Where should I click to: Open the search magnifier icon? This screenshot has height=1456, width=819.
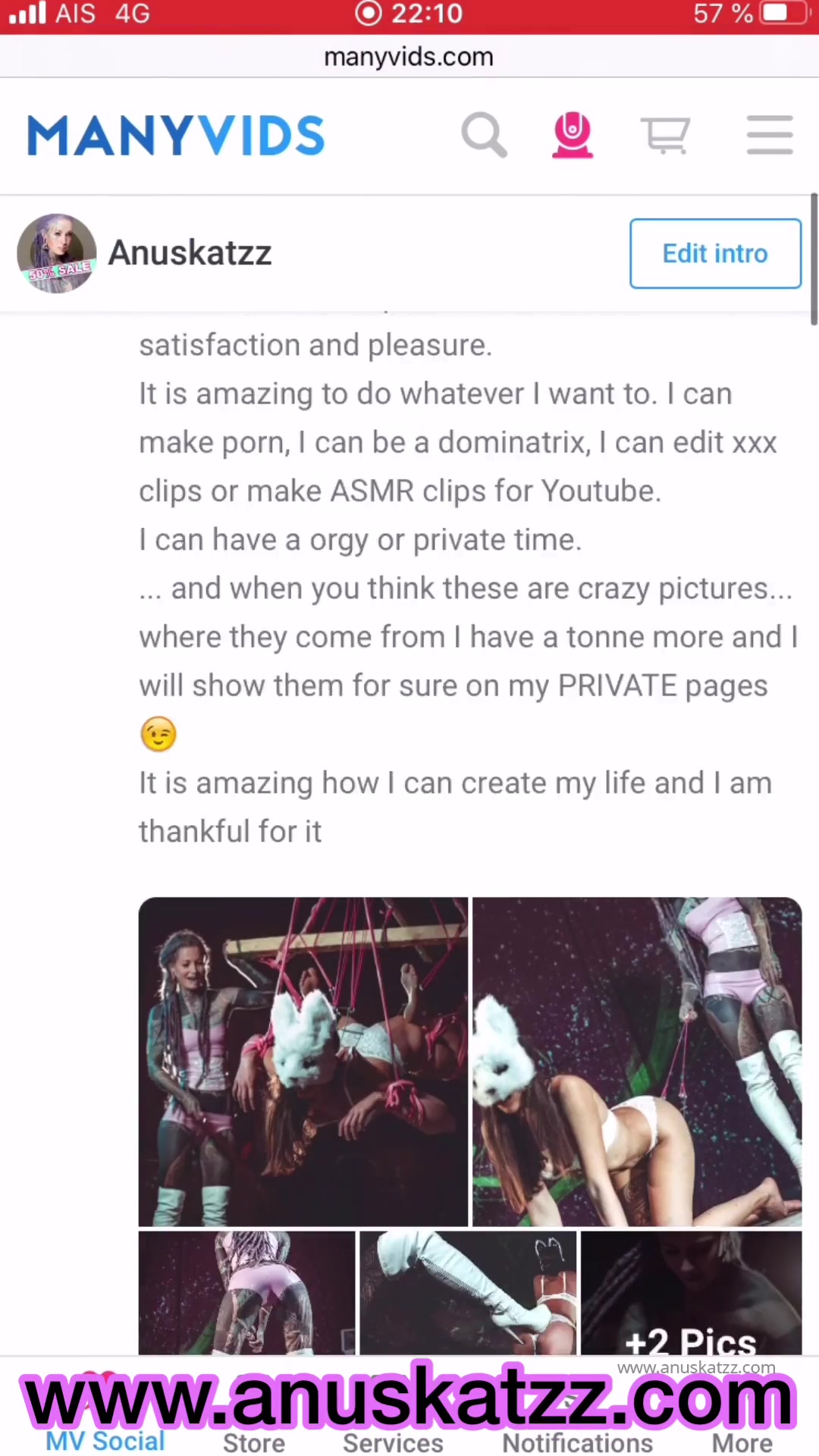[484, 136]
